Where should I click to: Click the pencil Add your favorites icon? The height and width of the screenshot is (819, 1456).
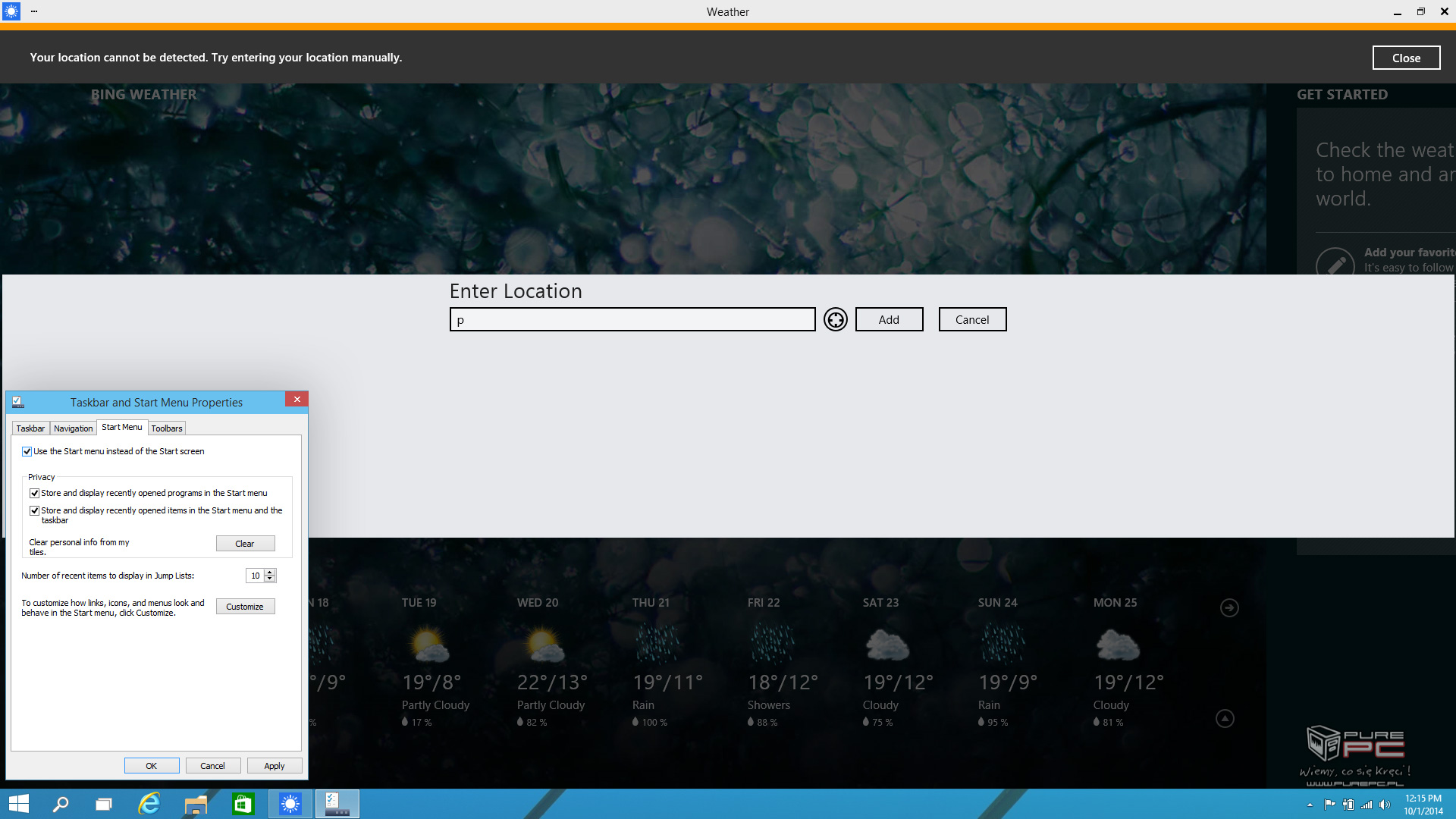1335,264
